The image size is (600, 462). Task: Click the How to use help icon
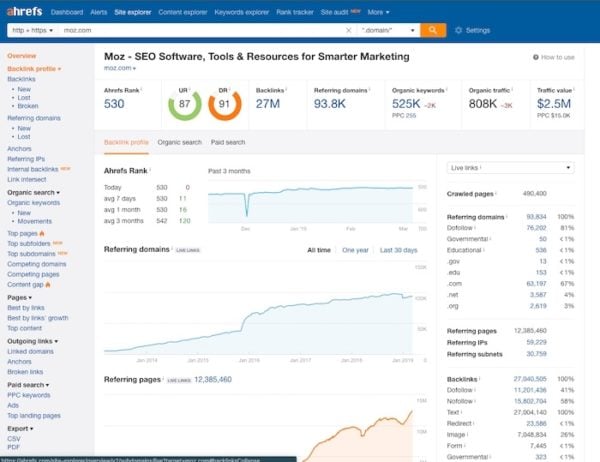[536, 58]
